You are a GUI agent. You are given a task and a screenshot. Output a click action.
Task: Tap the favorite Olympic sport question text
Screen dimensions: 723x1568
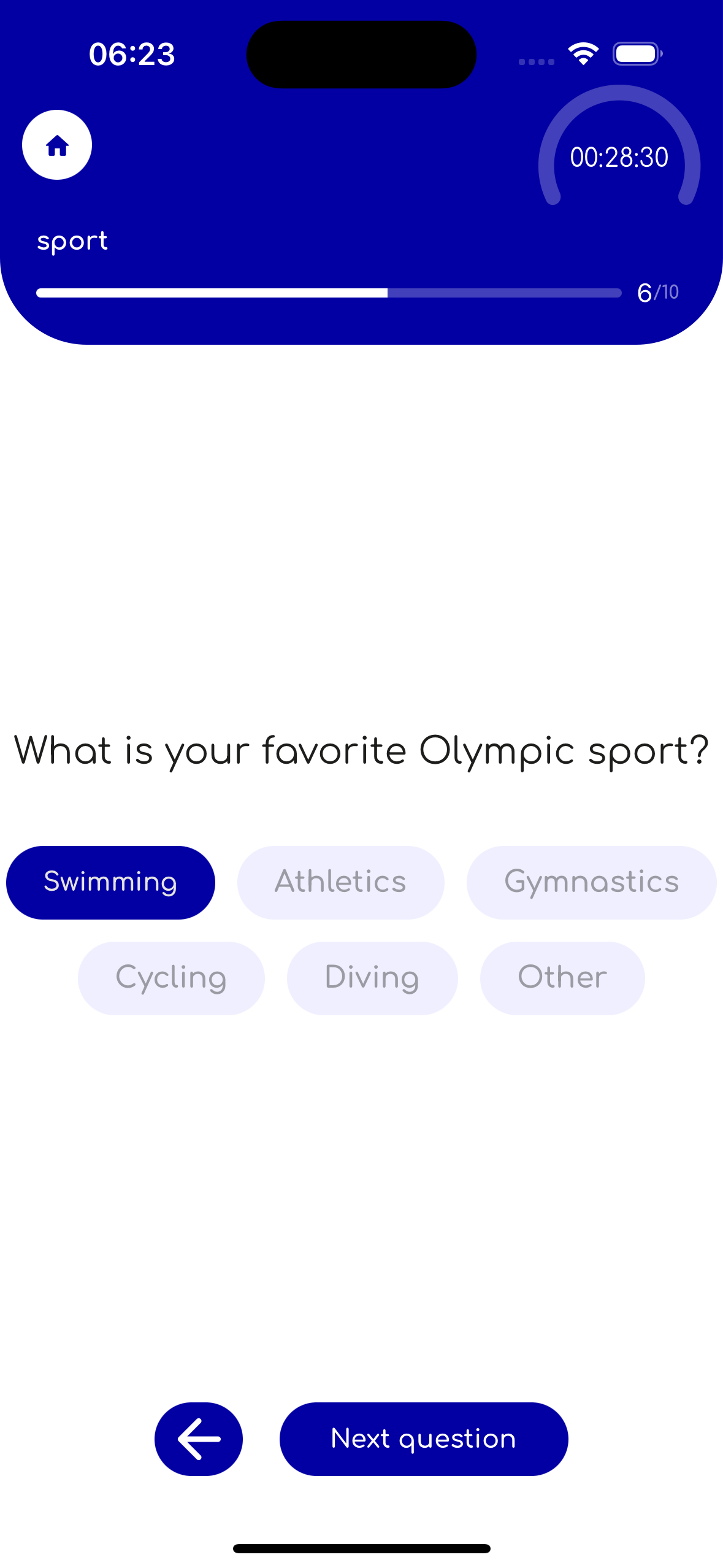click(361, 751)
